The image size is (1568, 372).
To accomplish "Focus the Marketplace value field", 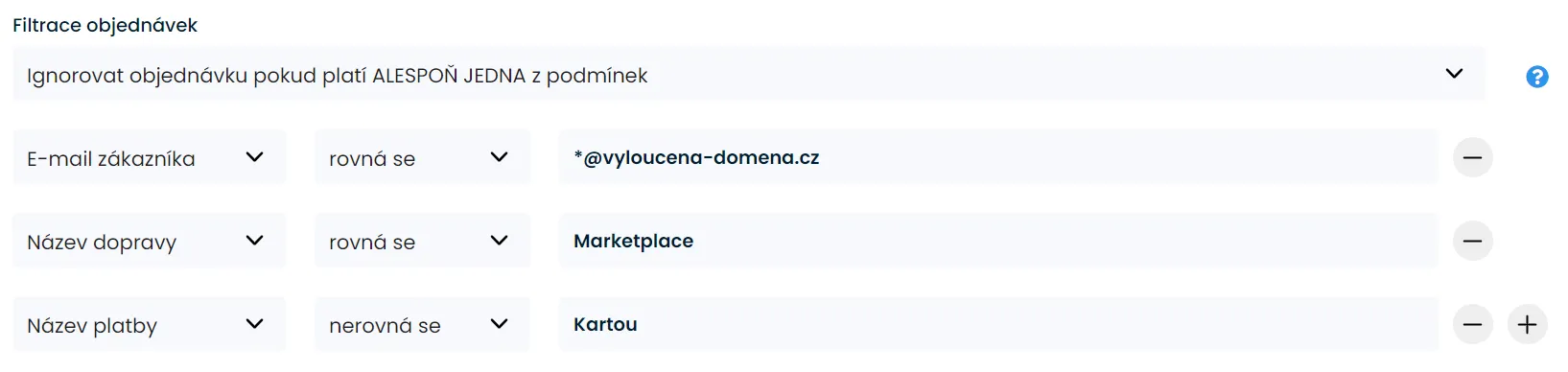I will click(998, 241).
